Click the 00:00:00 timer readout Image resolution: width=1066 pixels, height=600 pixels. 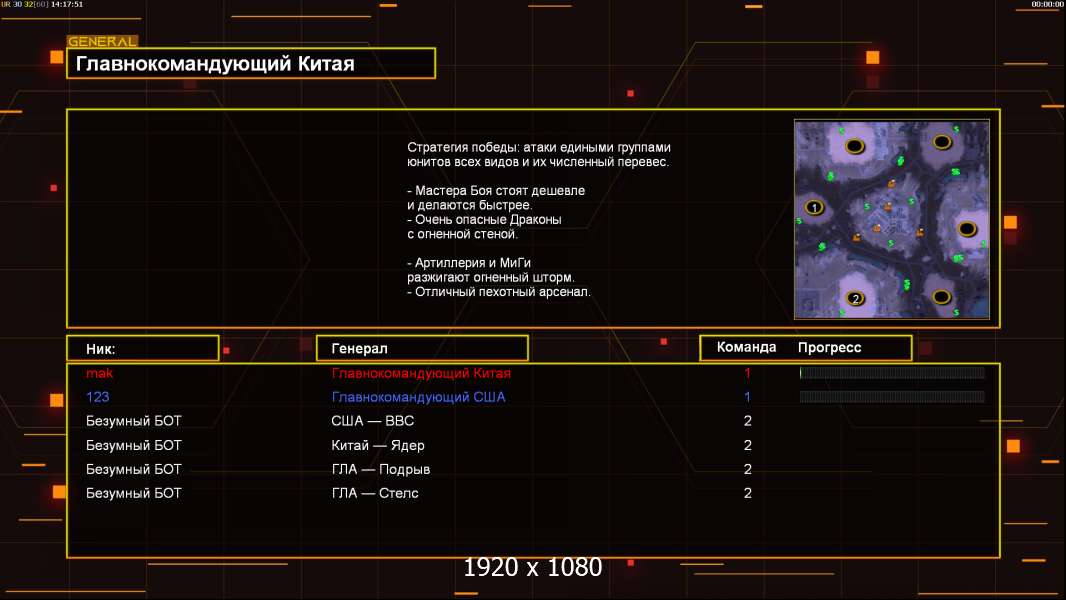tap(1047, 4)
